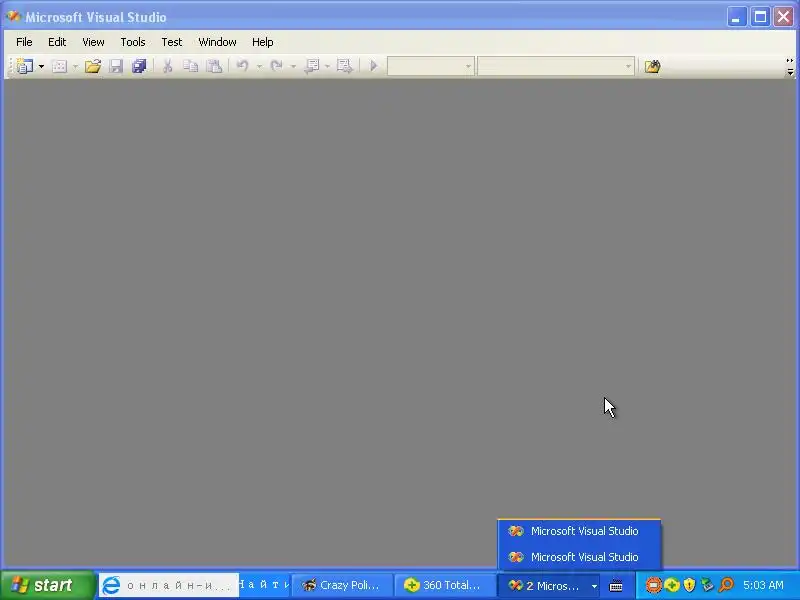This screenshot has width=800, height=600.
Task: Minimize the Microsoft Visual Studio window
Action: [x=736, y=17]
